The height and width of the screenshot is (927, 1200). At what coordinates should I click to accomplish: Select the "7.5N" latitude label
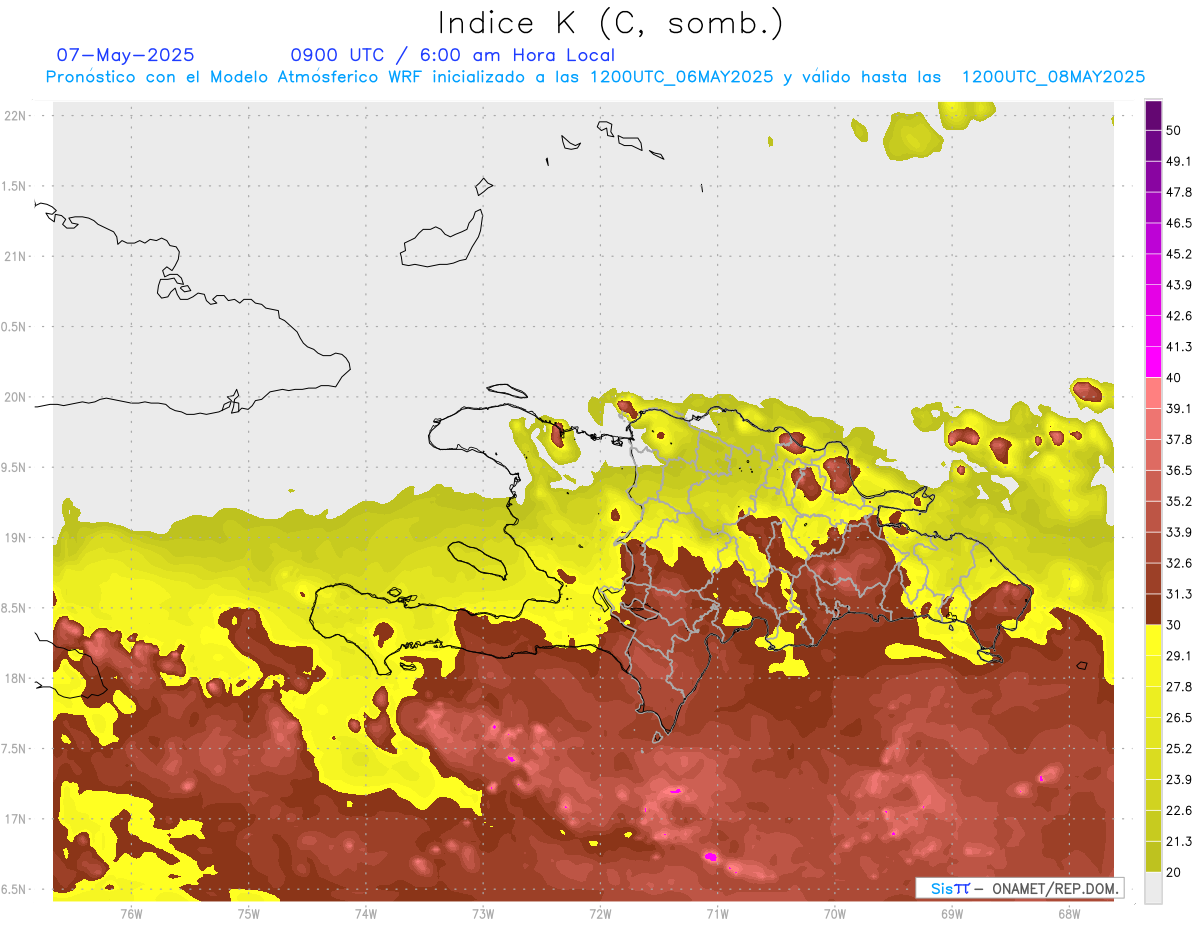[x=15, y=750]
